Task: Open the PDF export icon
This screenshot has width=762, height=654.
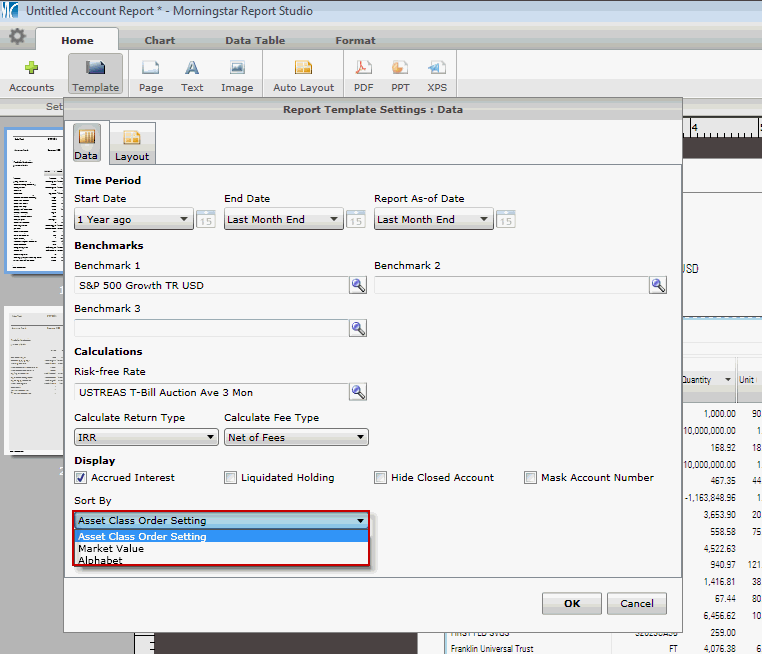Action: [x=364, y=69]
